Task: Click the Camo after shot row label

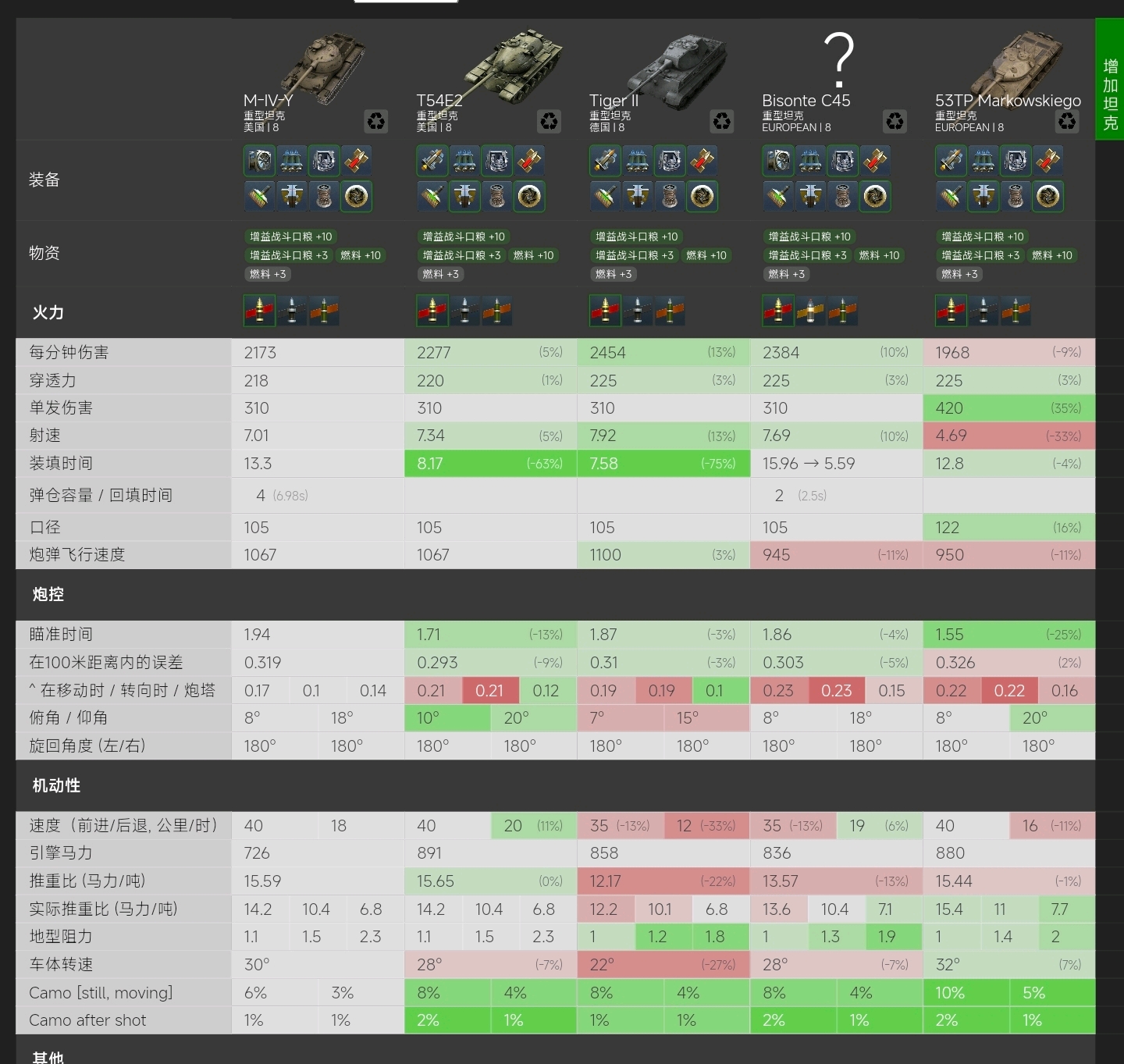Action: [87, 1020]
